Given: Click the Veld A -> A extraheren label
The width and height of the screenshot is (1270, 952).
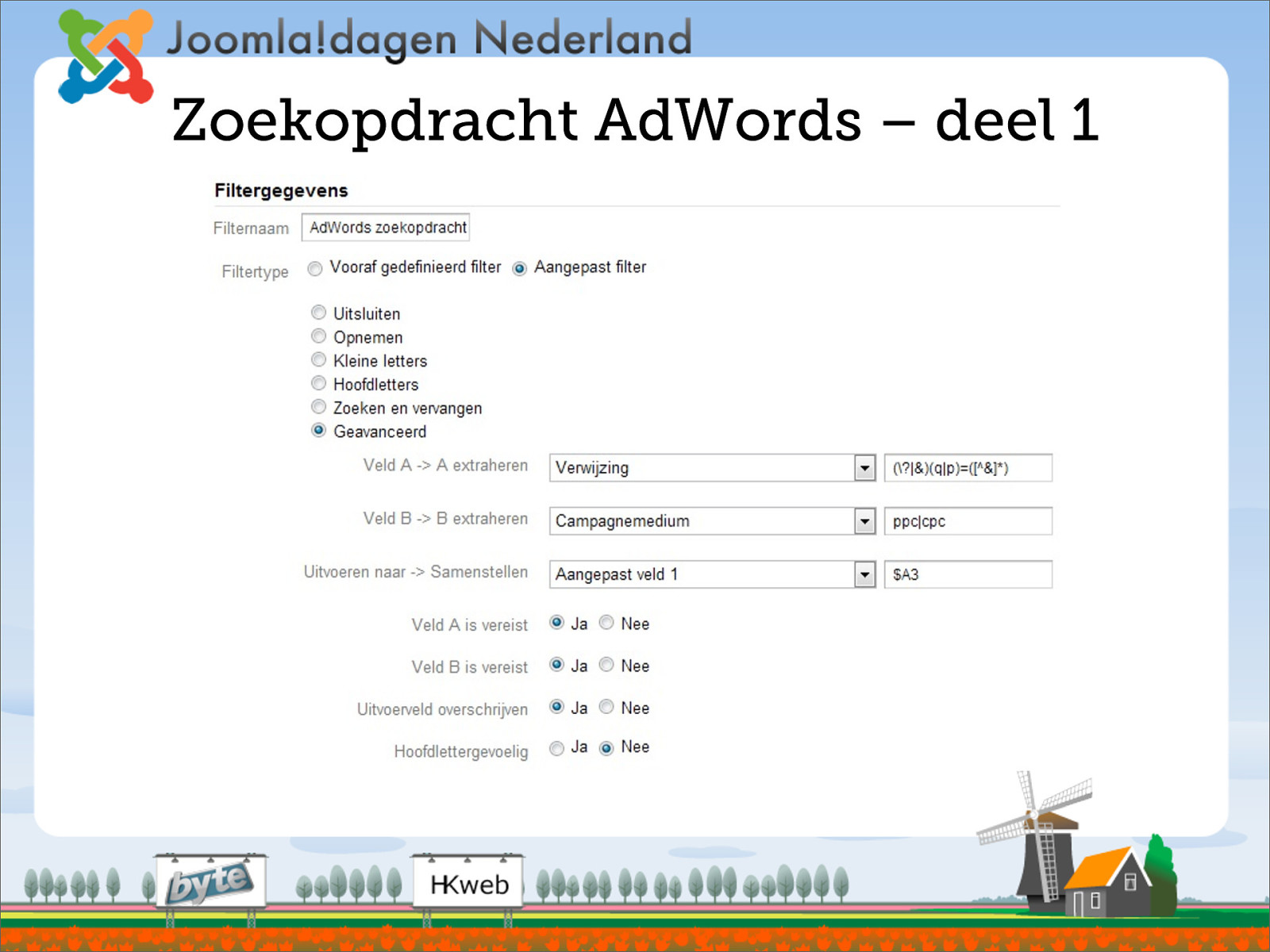Looking at the screenshot, I should click(445, 466).
